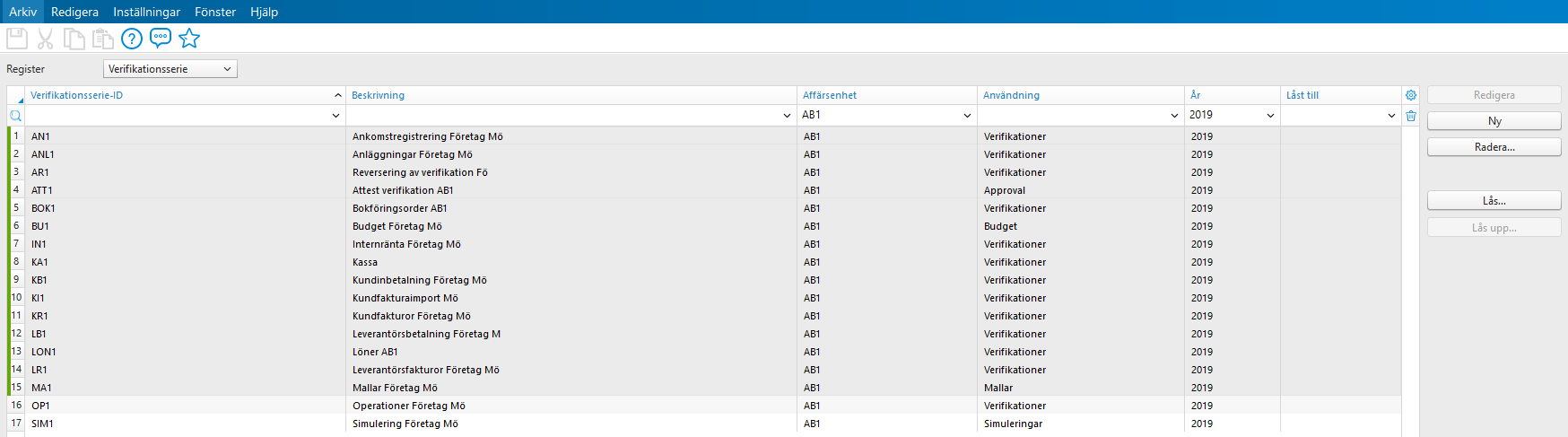Click description 'Bokföringsorder AB1'
Image resolution: width=1568 pixels, height=437 pixels.
click(400, 208)
